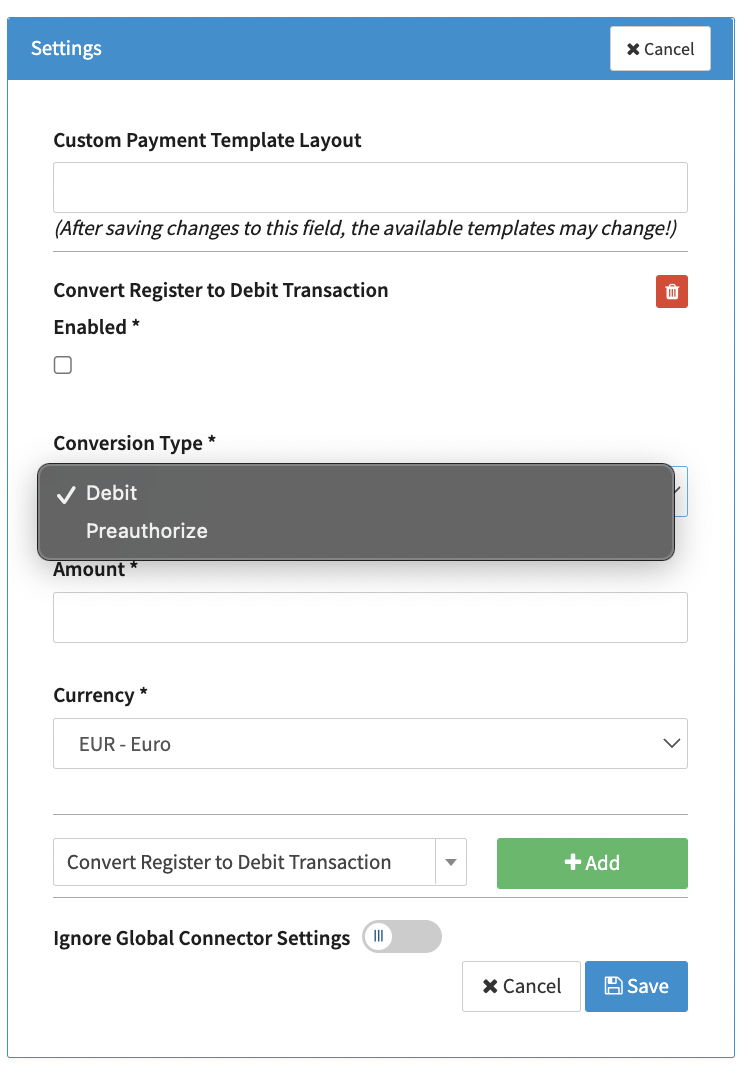Click the Enabled field label
Screen dimensions: 752x1070
pos(90,327)
